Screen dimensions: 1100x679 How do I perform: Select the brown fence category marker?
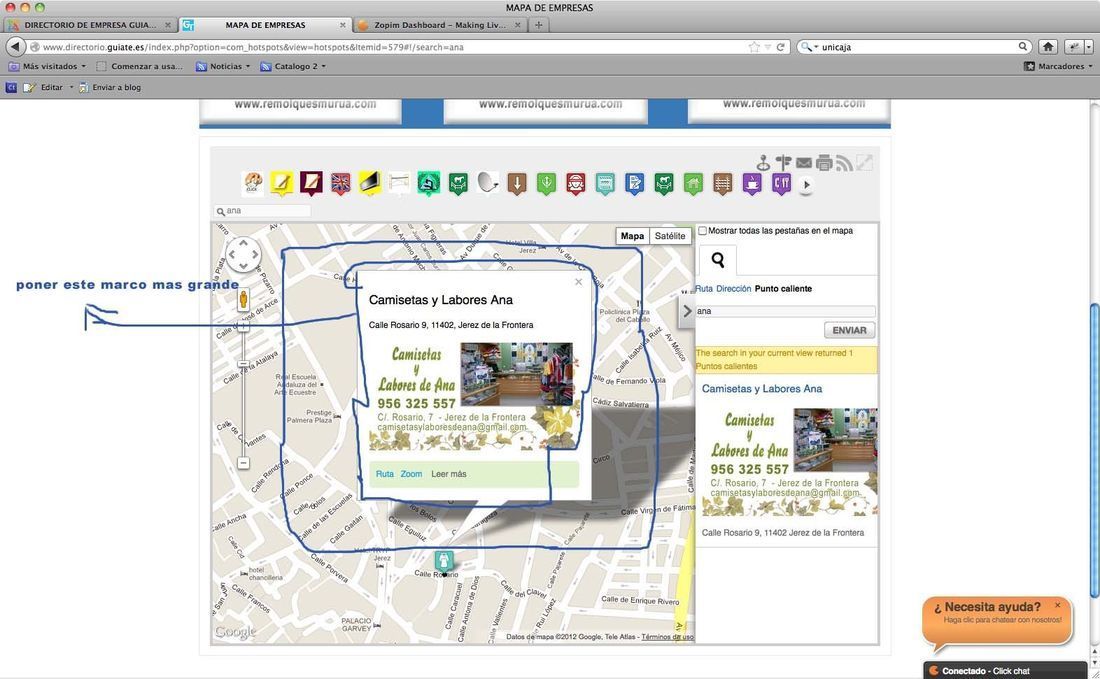pyautogui.click(x=723, y=183)
